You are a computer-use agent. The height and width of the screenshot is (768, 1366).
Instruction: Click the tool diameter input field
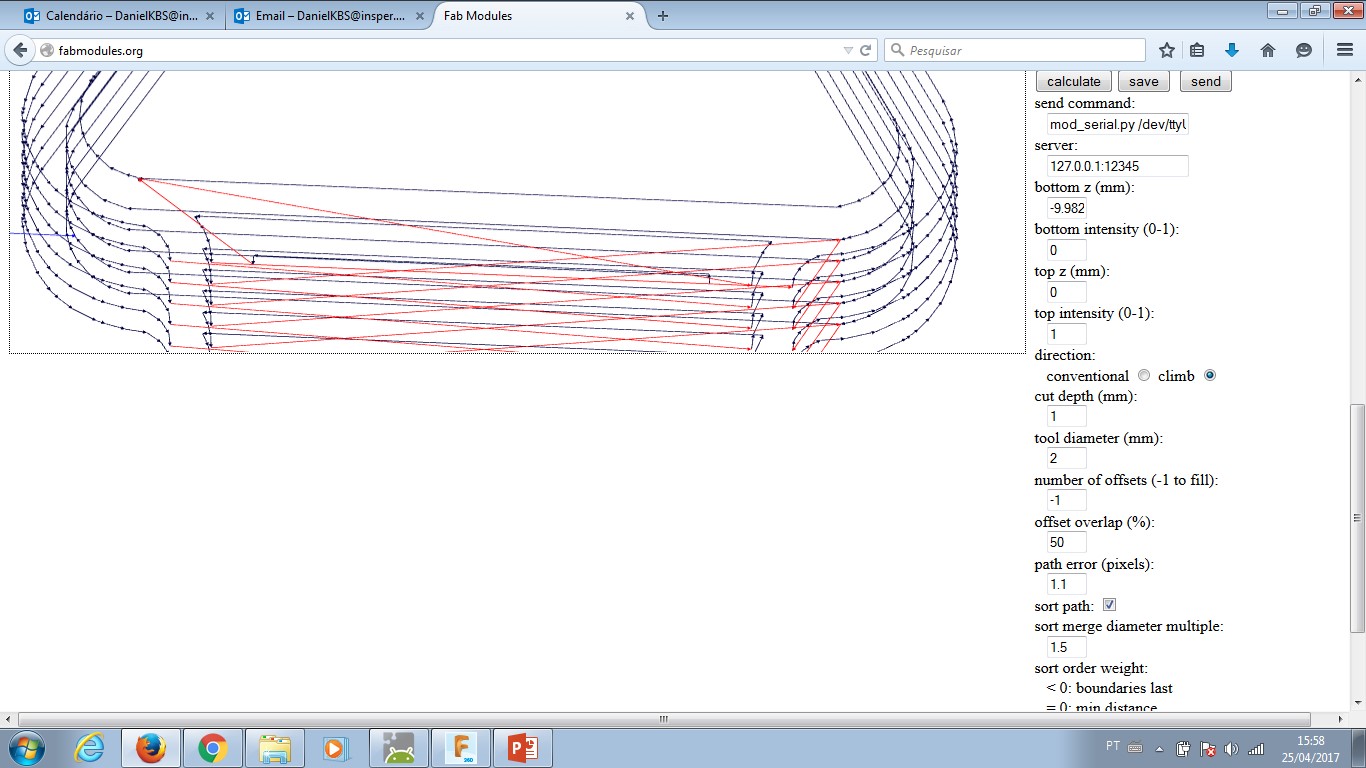click(x=1067, y=458)
